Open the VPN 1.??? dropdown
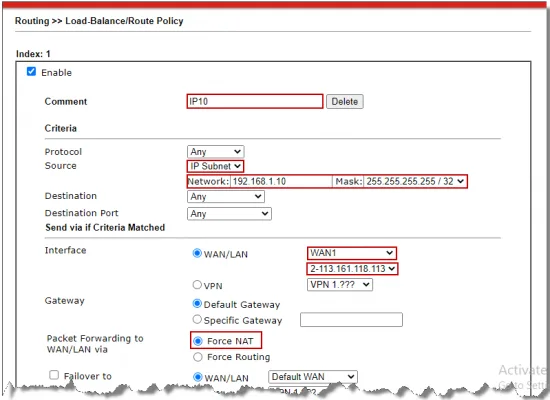The width and height of the screenshot is (550, 400). coord(340,285)
